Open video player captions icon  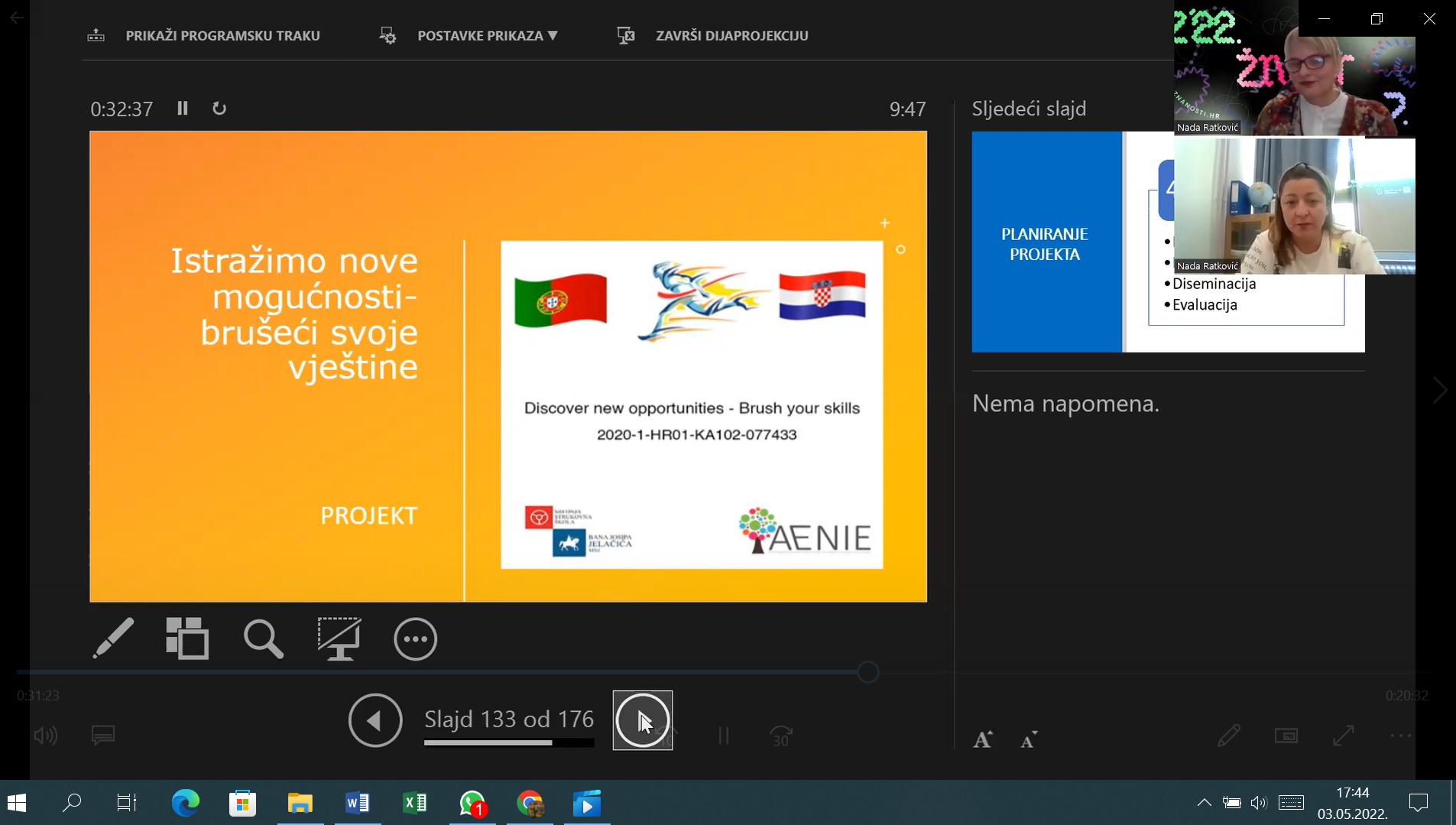coord(103,736)
